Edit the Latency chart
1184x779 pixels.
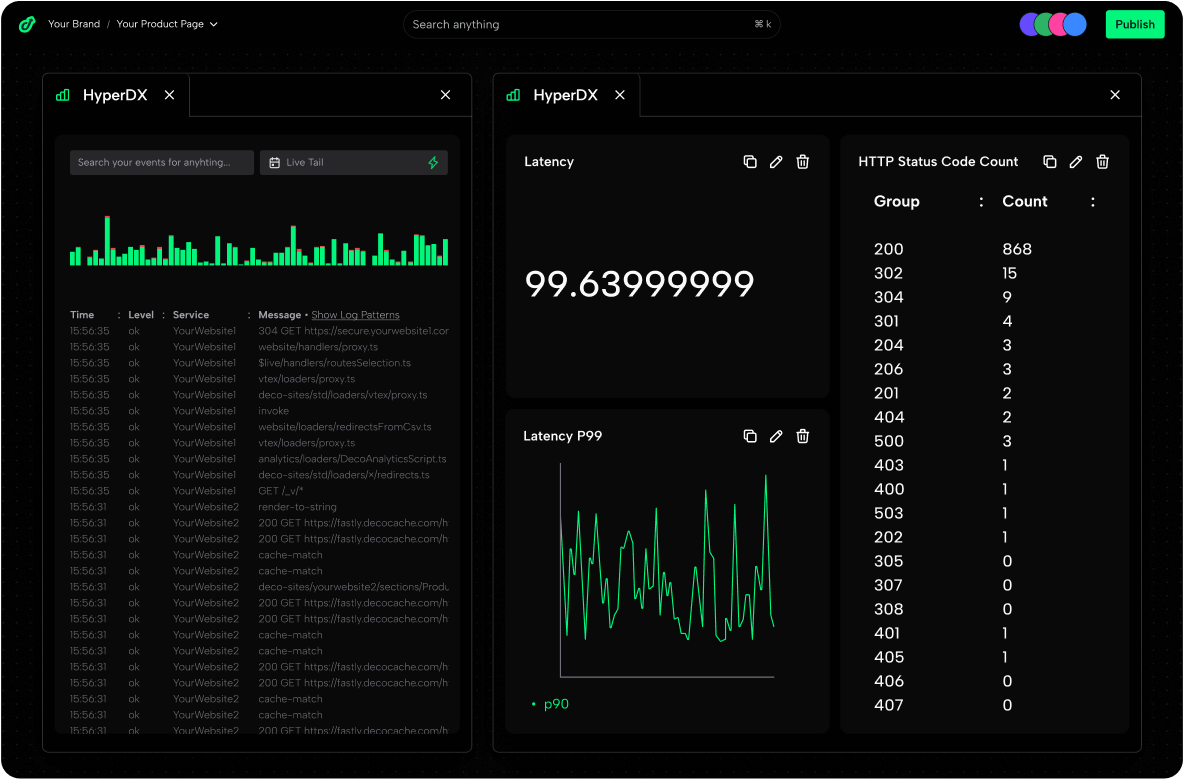(776, 162)
